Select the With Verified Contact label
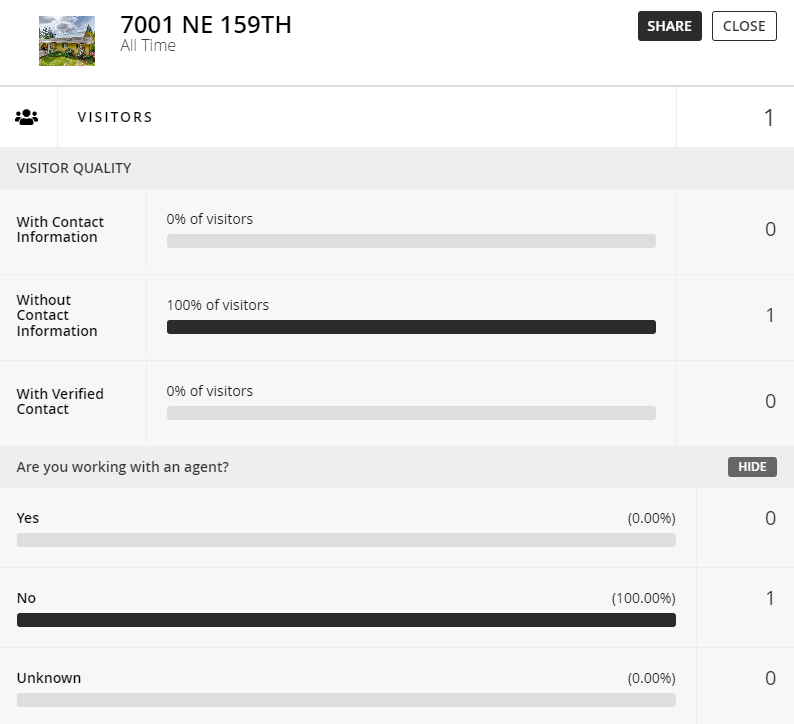Viewport: 794px width, 724px height. (x=60, y=401)
